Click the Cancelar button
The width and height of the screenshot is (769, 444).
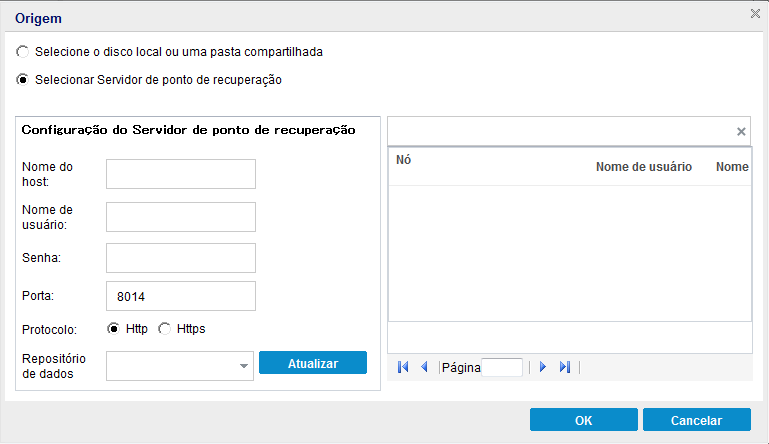point(697,420)
